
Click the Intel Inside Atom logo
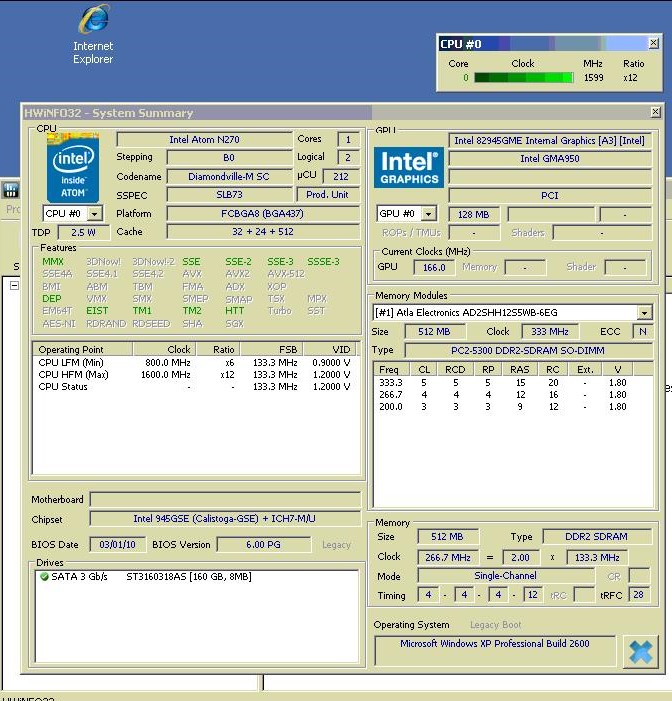coord(73,167)
